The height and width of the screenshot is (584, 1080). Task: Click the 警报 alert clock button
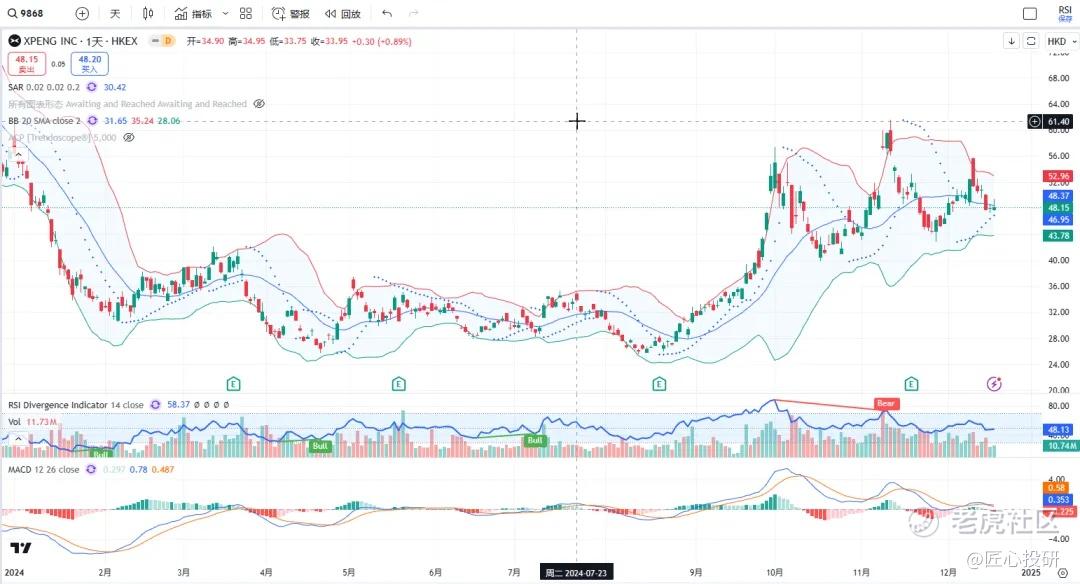[x=291, y=13]
